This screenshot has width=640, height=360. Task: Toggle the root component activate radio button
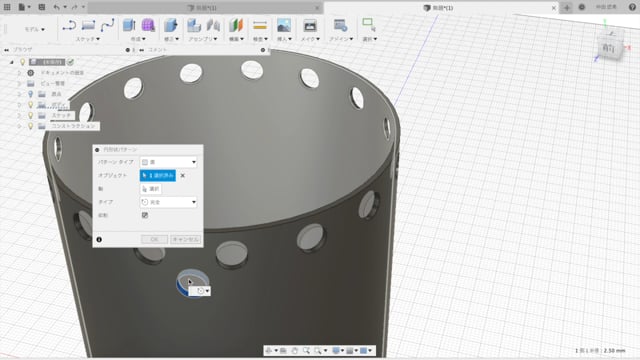click(x=71, y=62)
